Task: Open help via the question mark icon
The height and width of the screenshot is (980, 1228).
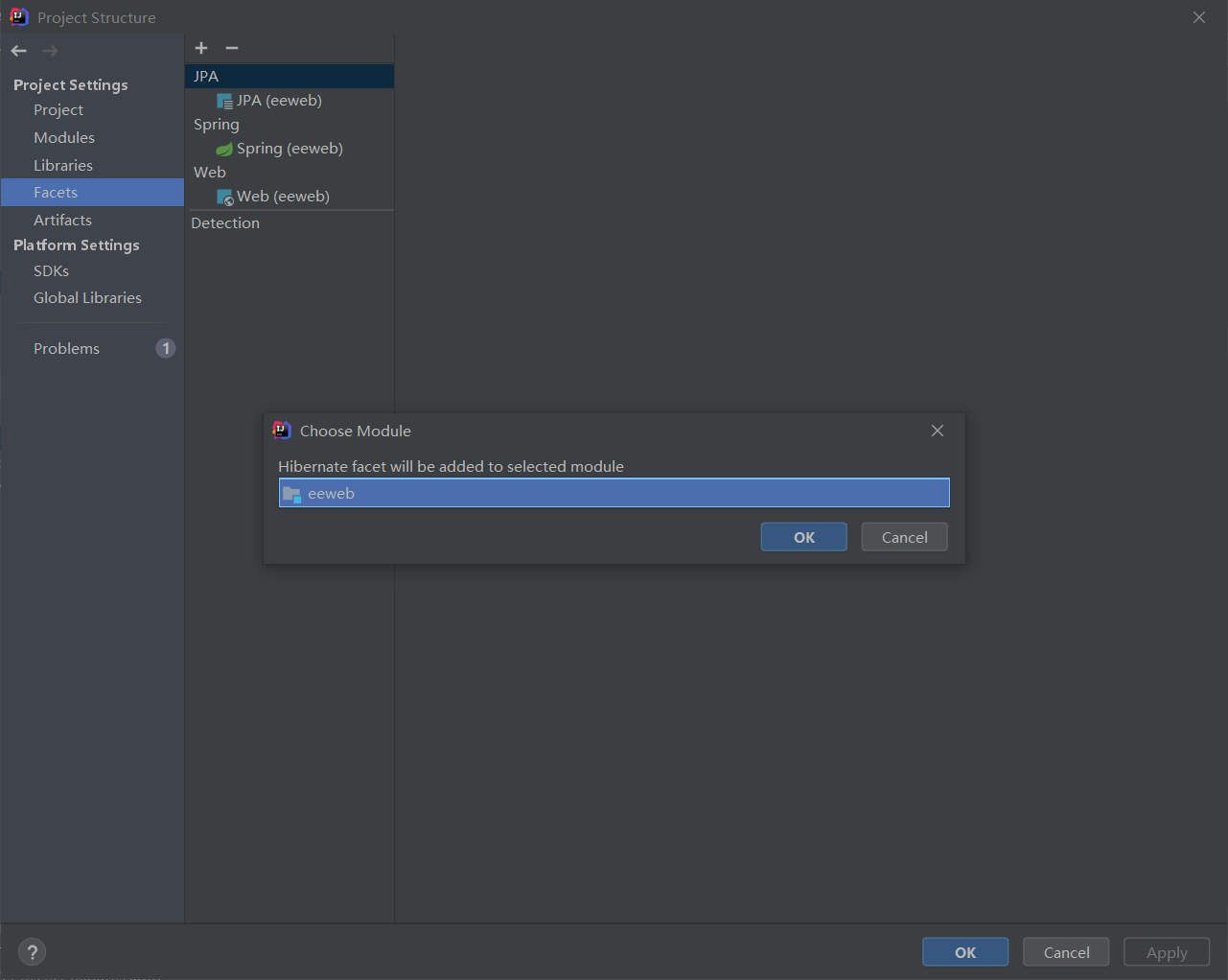Action: [x=33, y=952]
